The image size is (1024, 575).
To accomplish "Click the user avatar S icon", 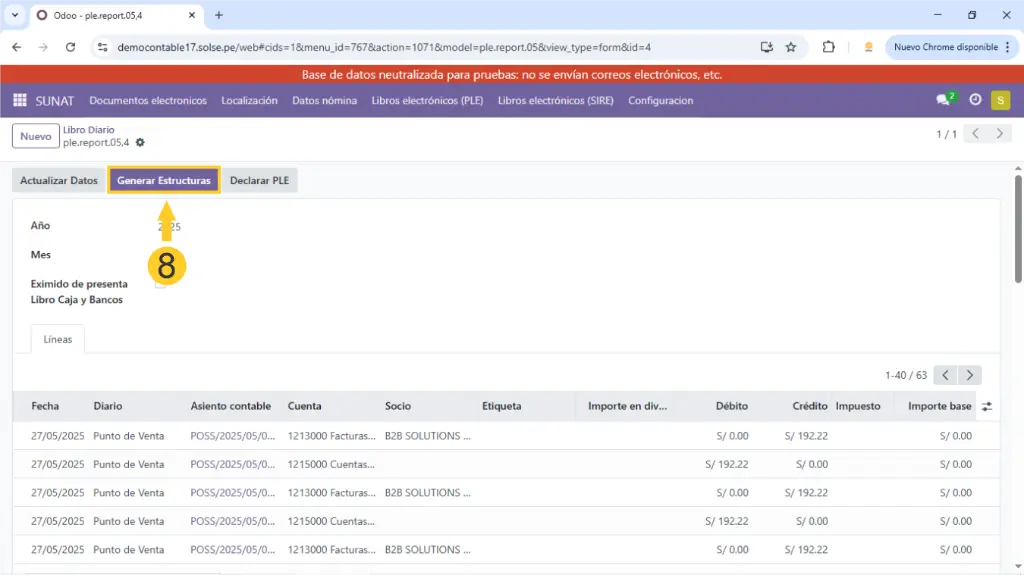I will (1000, 100).
